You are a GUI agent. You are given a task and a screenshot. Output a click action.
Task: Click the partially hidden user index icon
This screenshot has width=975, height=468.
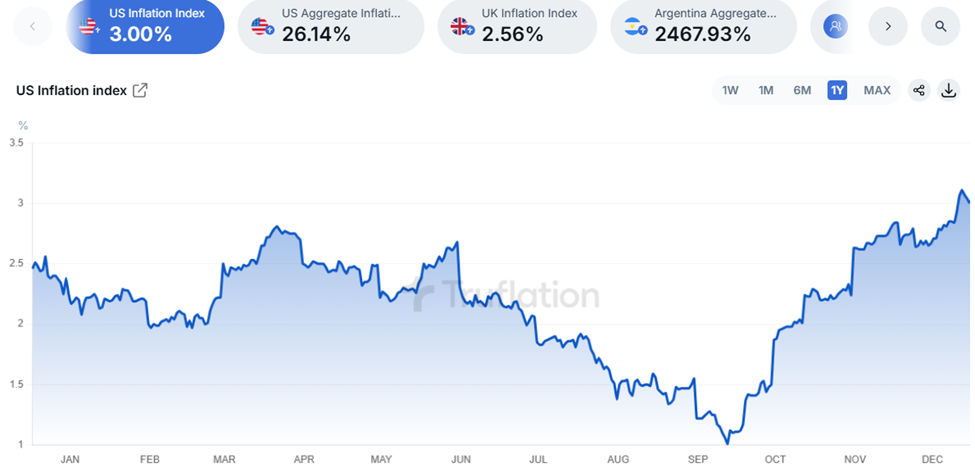pos(834,26)
